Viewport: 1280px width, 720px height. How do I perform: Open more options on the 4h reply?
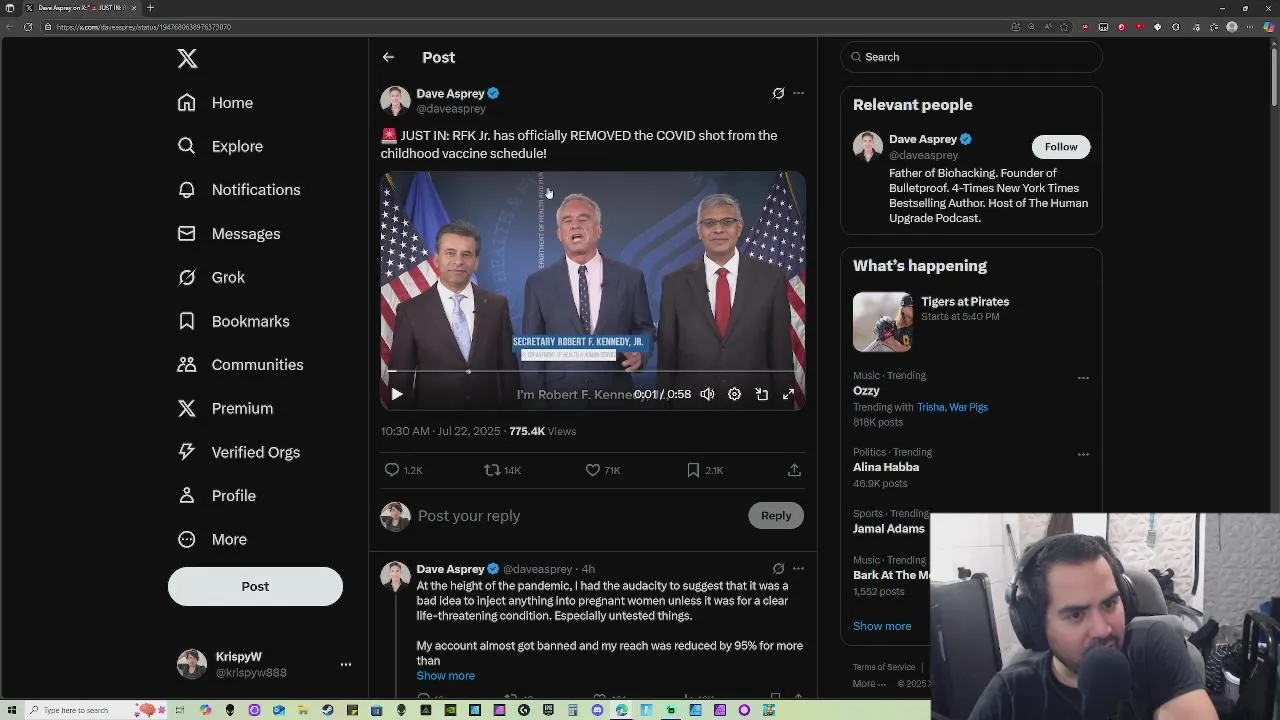(798, 569)
